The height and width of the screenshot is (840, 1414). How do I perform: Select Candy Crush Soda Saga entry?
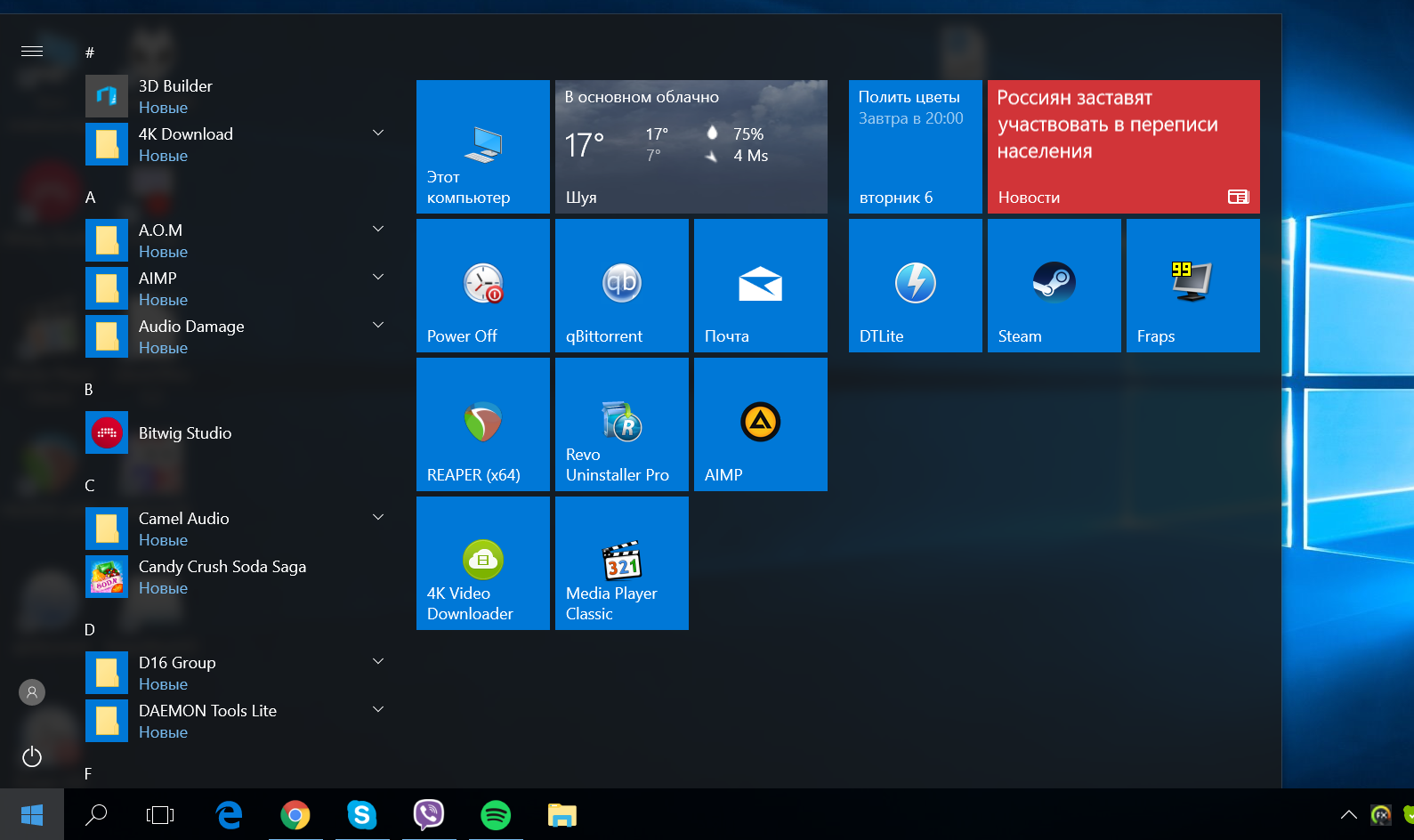[222, 576]
